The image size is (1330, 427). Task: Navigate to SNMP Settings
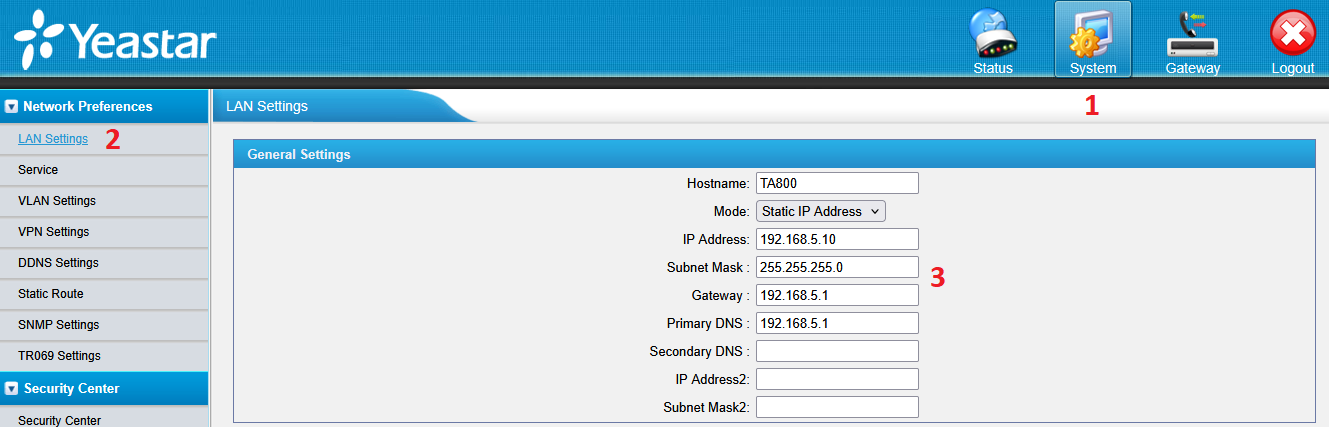[58, 325]
